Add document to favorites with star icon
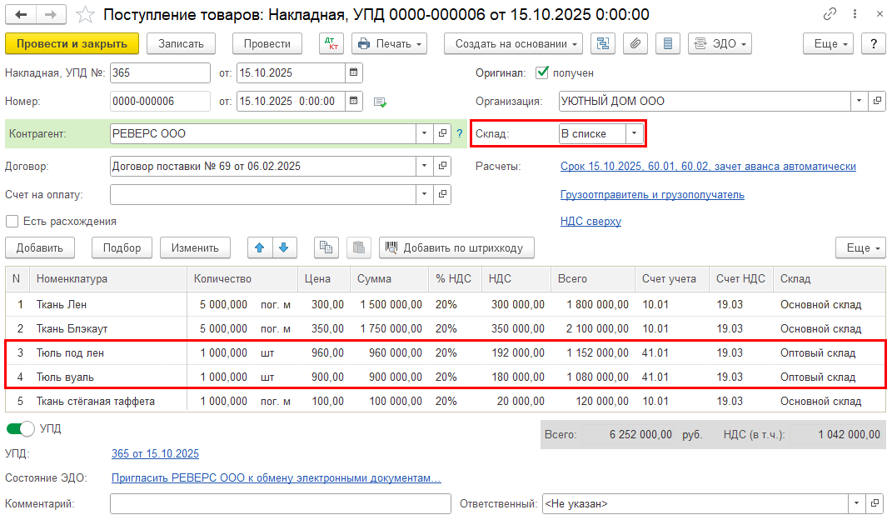 coord(85,15)
